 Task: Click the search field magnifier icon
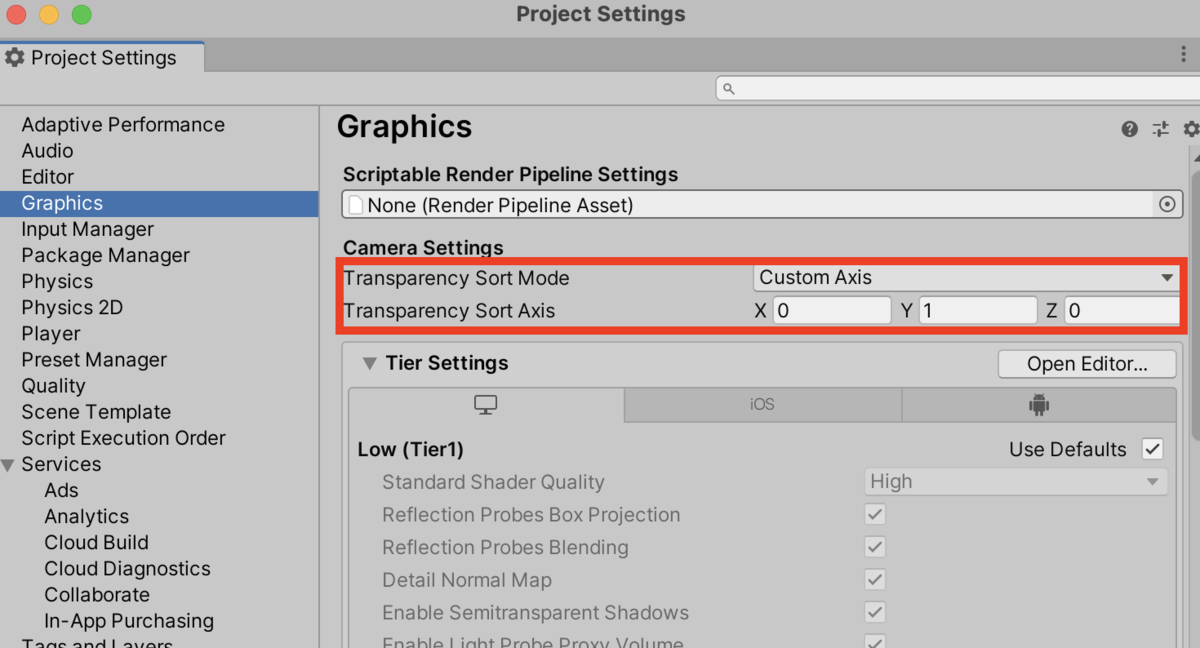coord(728,89)
